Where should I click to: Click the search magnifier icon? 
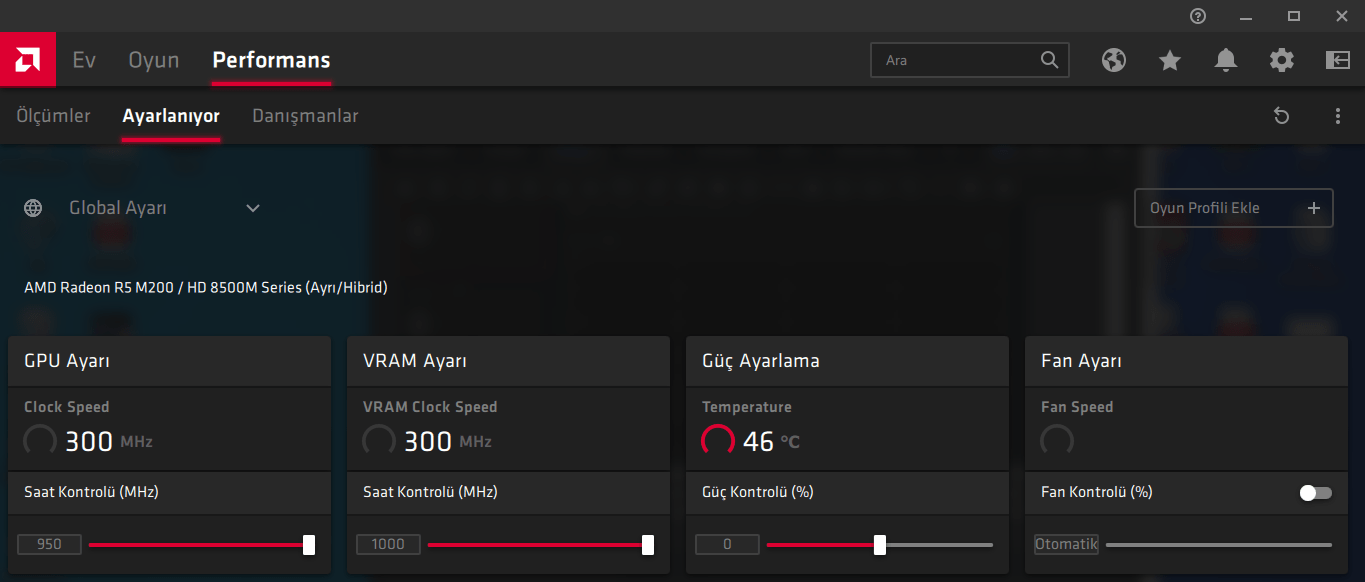tap(1049, 60)
